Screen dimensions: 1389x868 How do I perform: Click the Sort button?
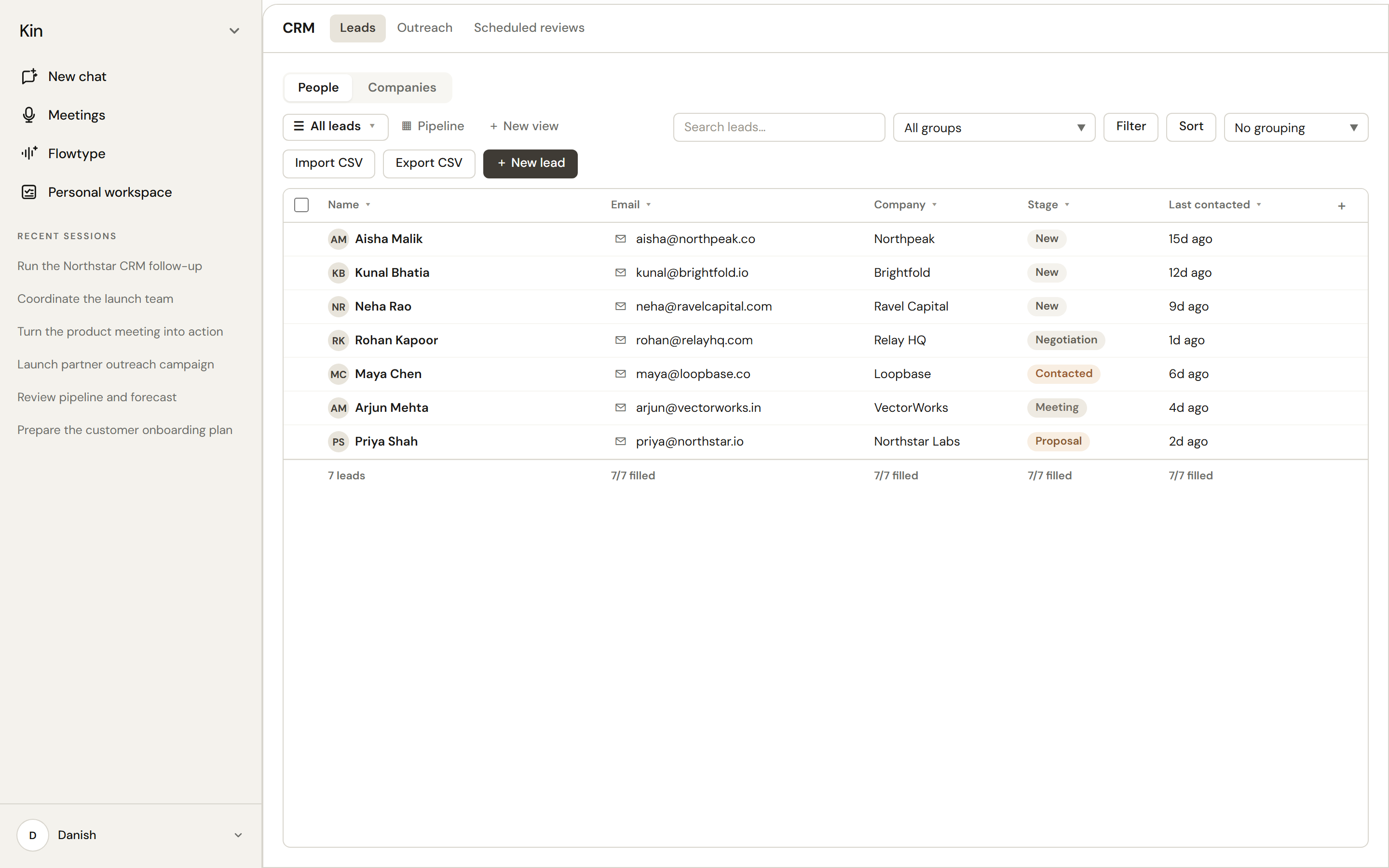coord(1191,127)
